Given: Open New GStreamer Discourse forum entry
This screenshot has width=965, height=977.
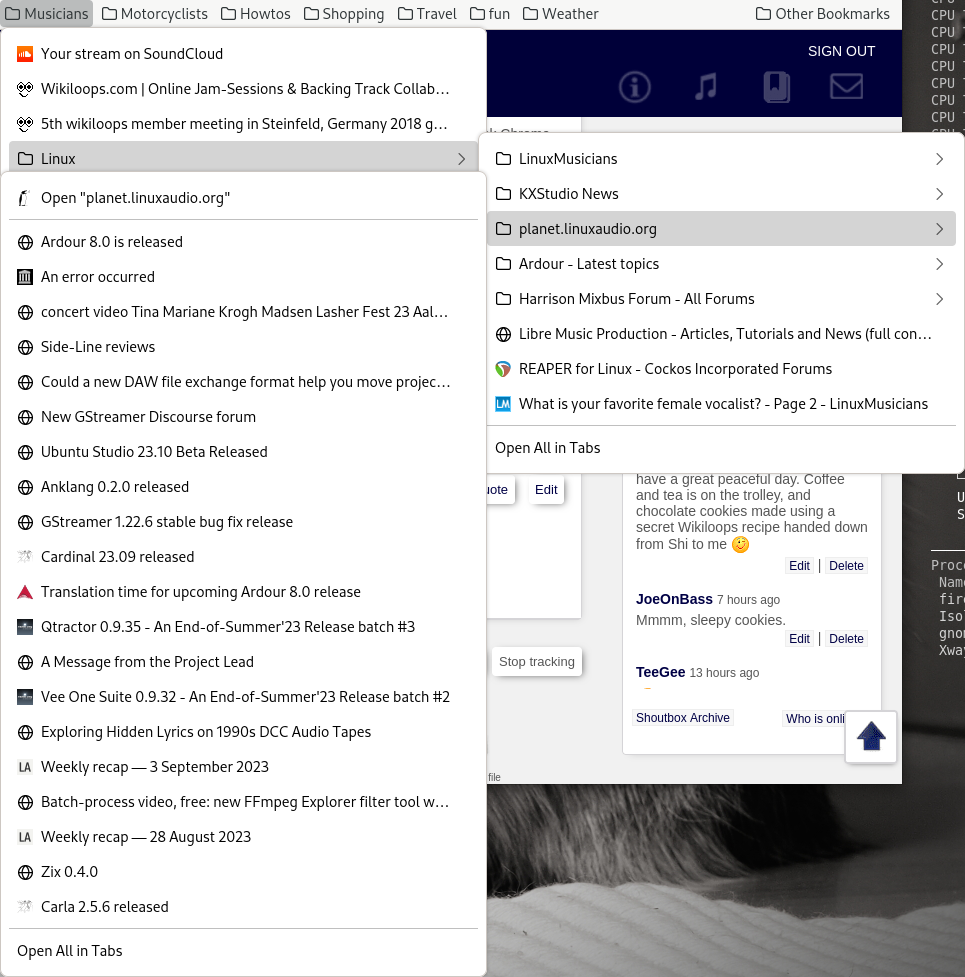Looking at the screenshot, I should pos(244,417).
